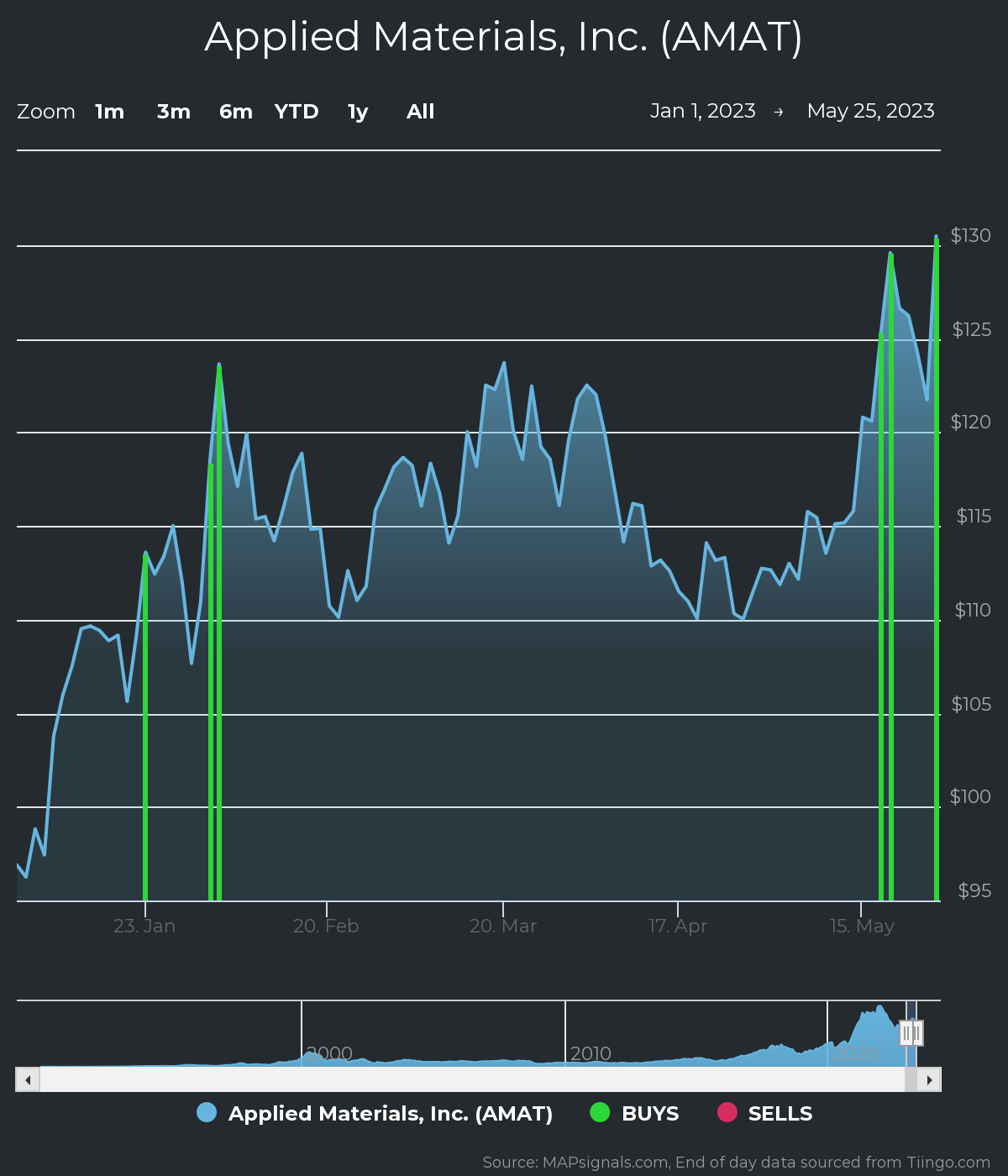Click the buy signal bar at 23. Jan
The width and height of the screenshot is (1008, 1176).
pyautogui.click(x=145, y=727)
